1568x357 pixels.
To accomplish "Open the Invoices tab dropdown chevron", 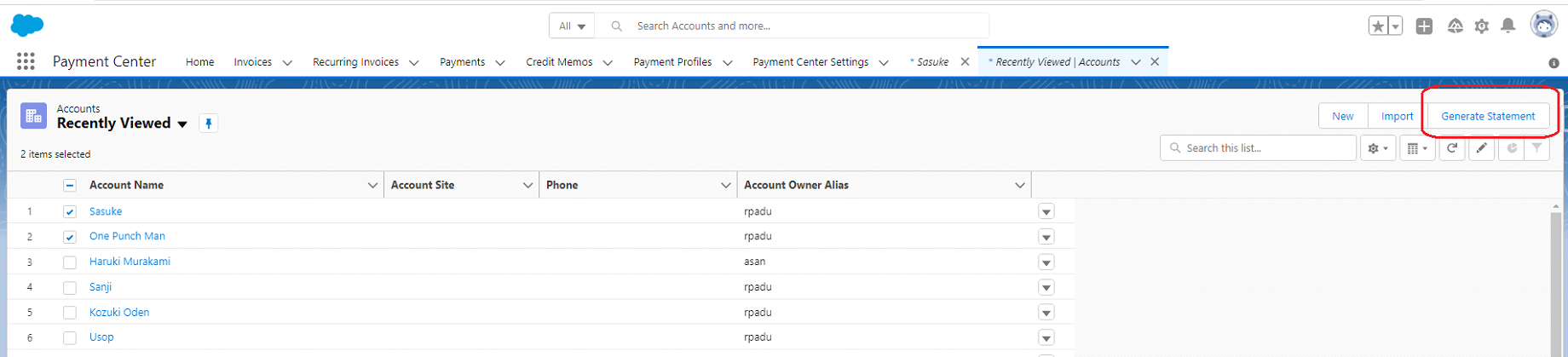I will click(287, 63).
